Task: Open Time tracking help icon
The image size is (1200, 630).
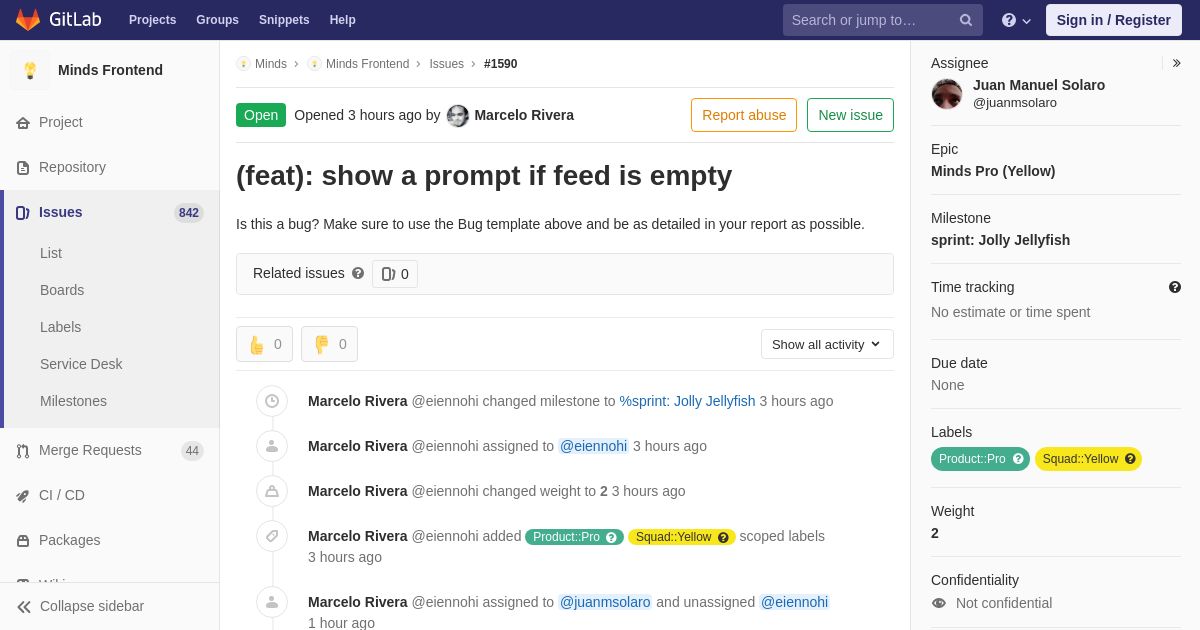Action: pos(1175,287)
